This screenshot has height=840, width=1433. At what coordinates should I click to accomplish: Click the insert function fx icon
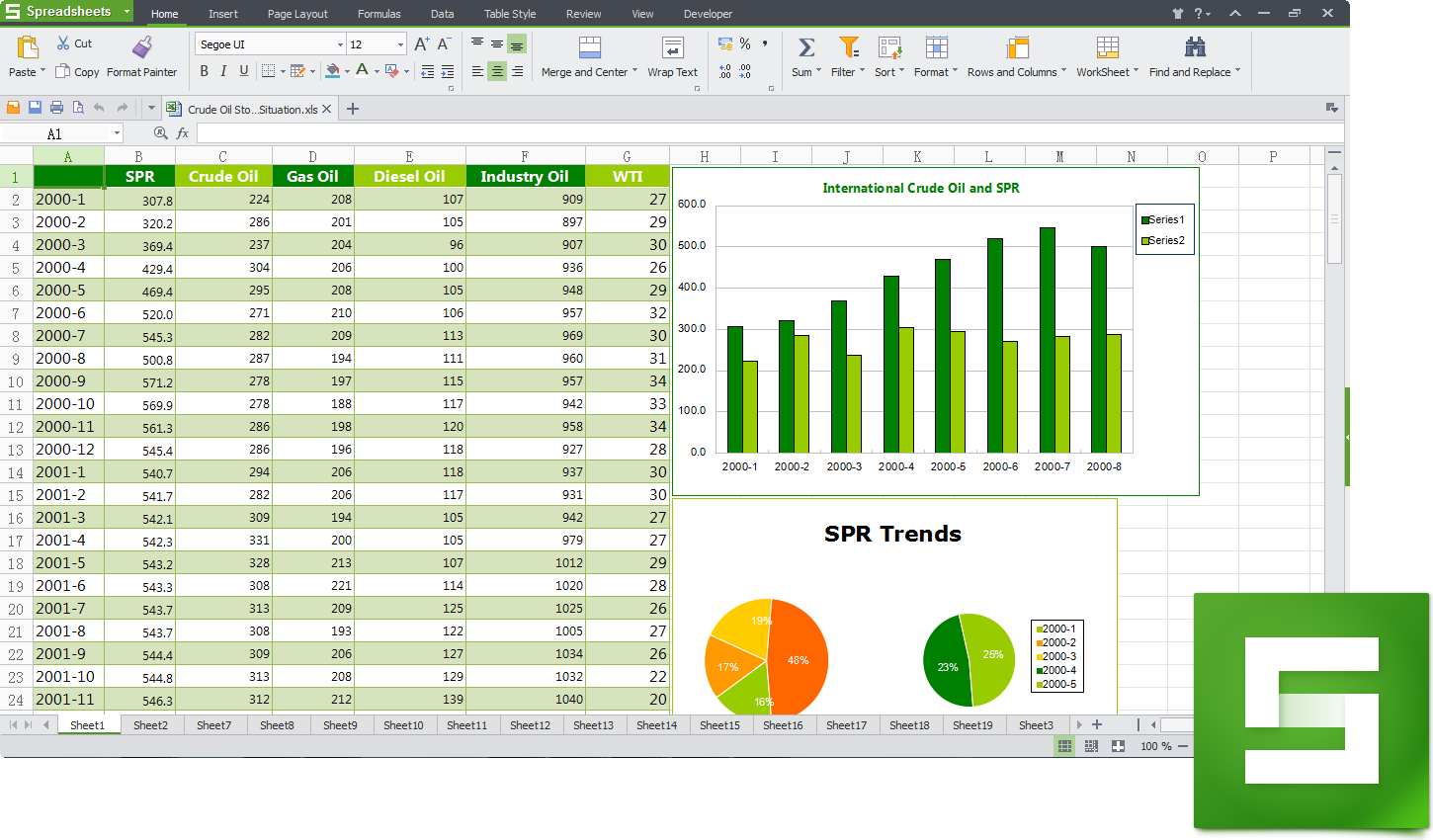(x=183, y=133)
